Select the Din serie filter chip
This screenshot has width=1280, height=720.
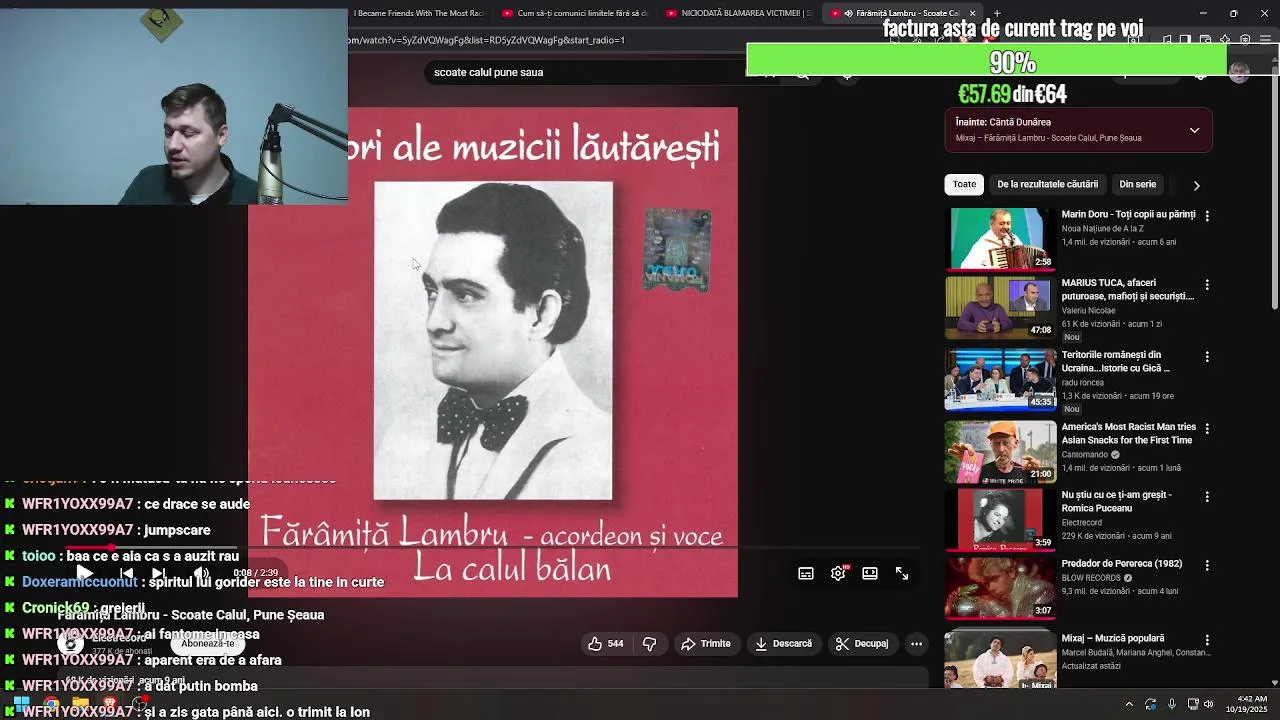[1138, 184]
